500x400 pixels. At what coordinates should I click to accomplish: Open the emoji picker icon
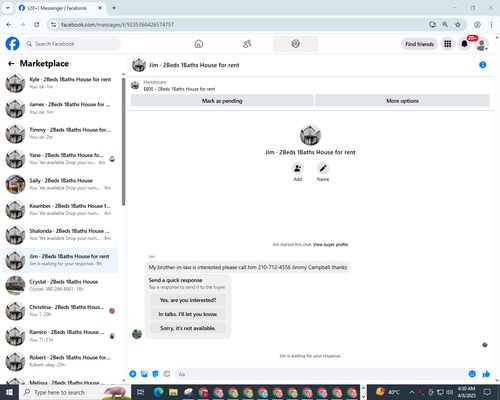tap(472, 374)
